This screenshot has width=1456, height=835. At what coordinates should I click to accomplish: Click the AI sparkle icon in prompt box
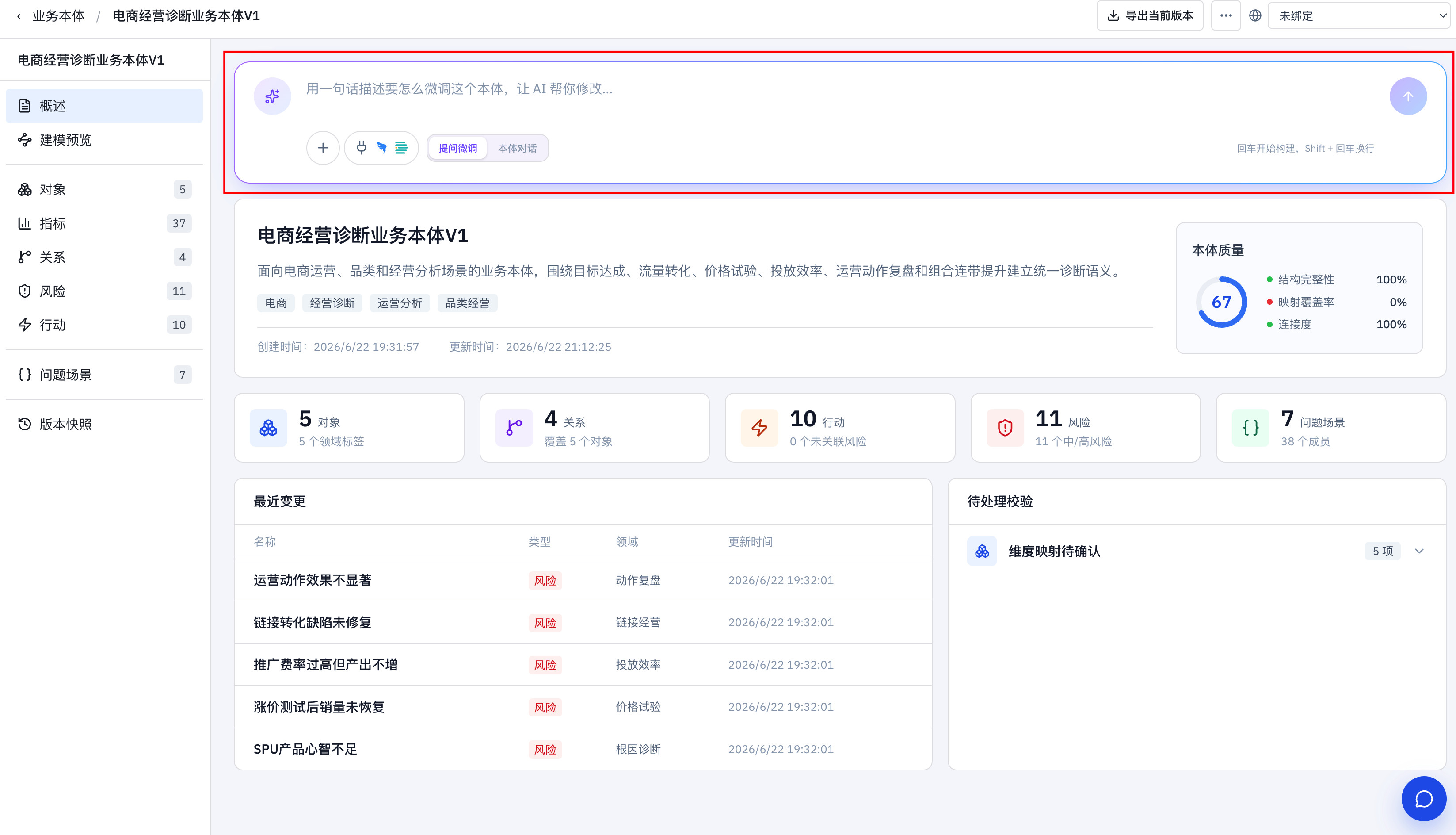(x=272, y=96)
